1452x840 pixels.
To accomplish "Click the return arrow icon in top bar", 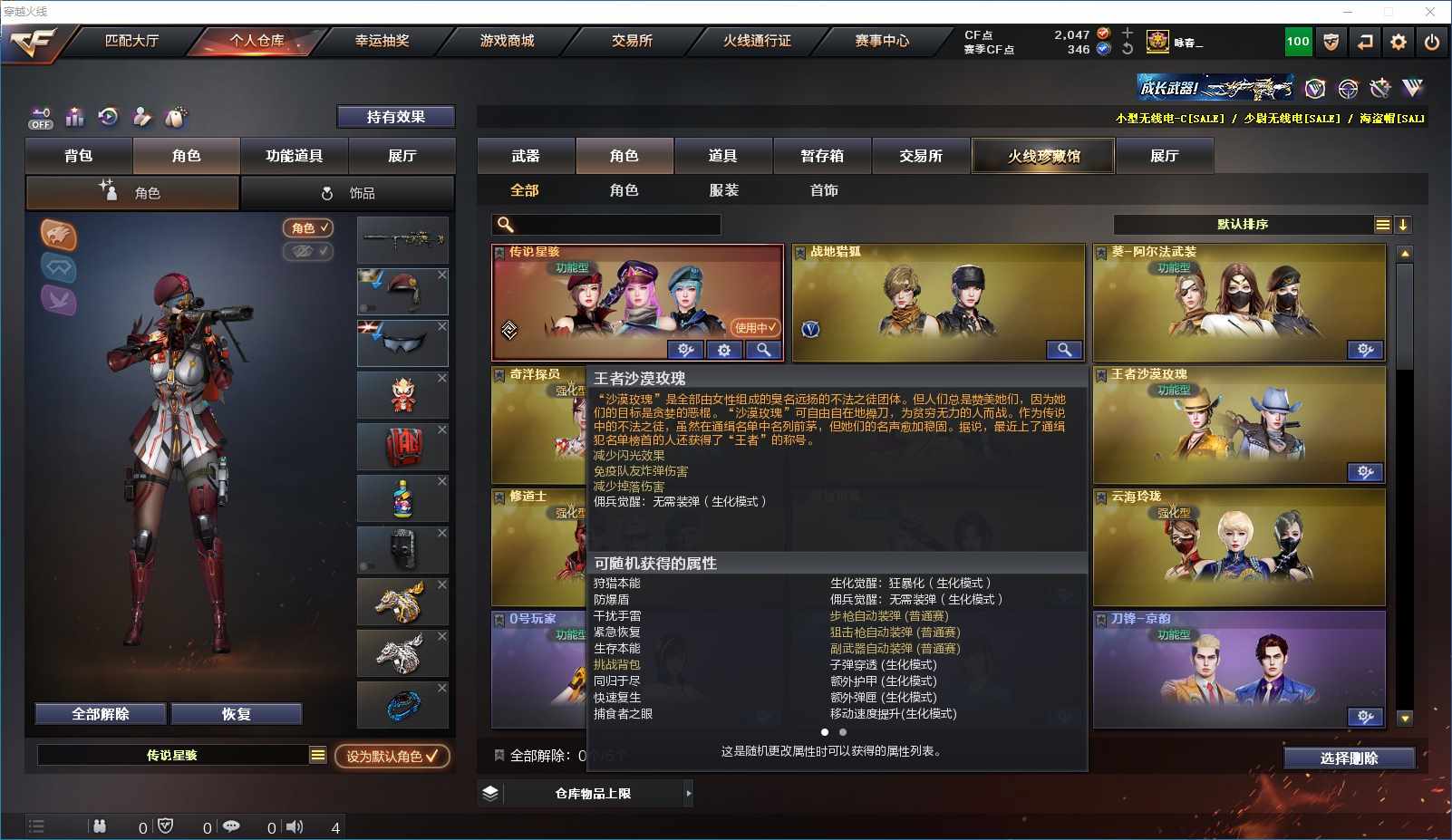I will coord(1365,42).
